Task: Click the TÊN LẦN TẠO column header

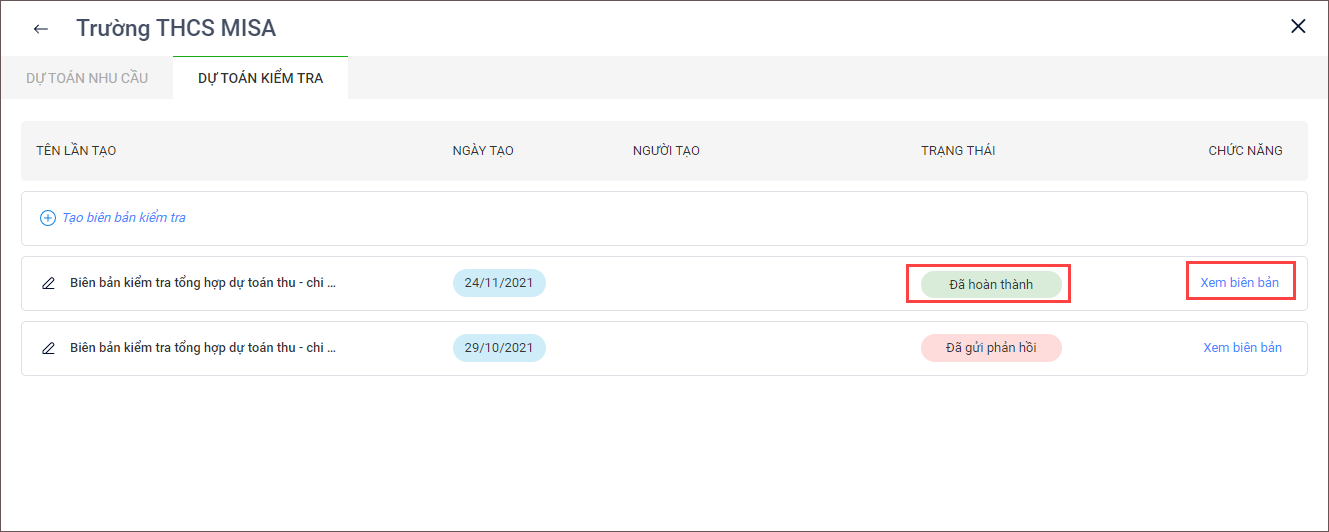Action: point(76,151)
